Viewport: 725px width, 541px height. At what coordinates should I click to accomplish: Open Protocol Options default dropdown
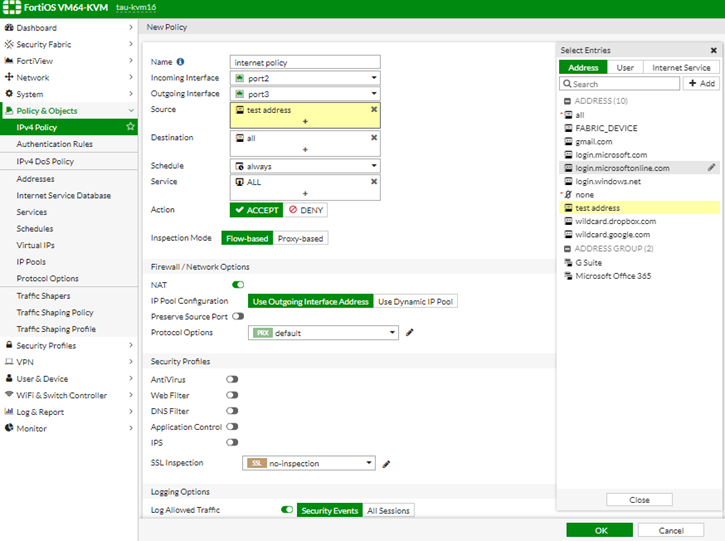coord(323,333)
